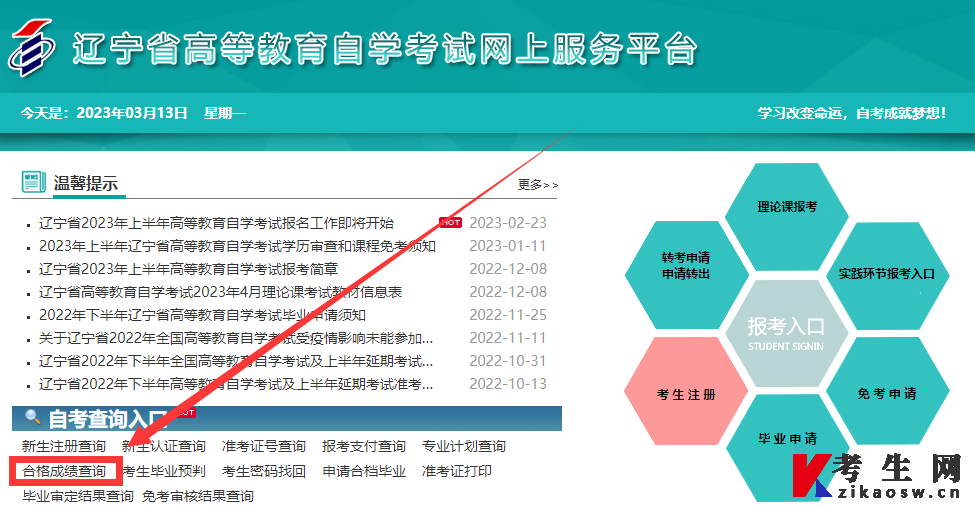
Task: Click date 2022-11-25 in notice list
Action: [508, 315]
